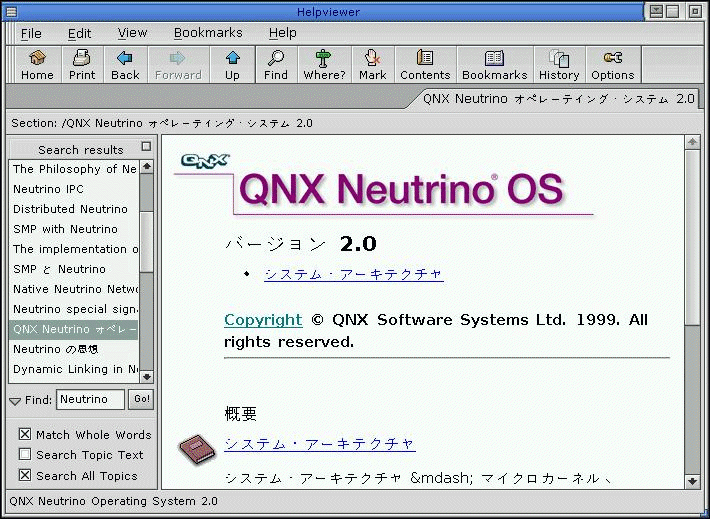710x519 pixels.
Task: Mark this topic with the Mark icon
Action: 373,65
